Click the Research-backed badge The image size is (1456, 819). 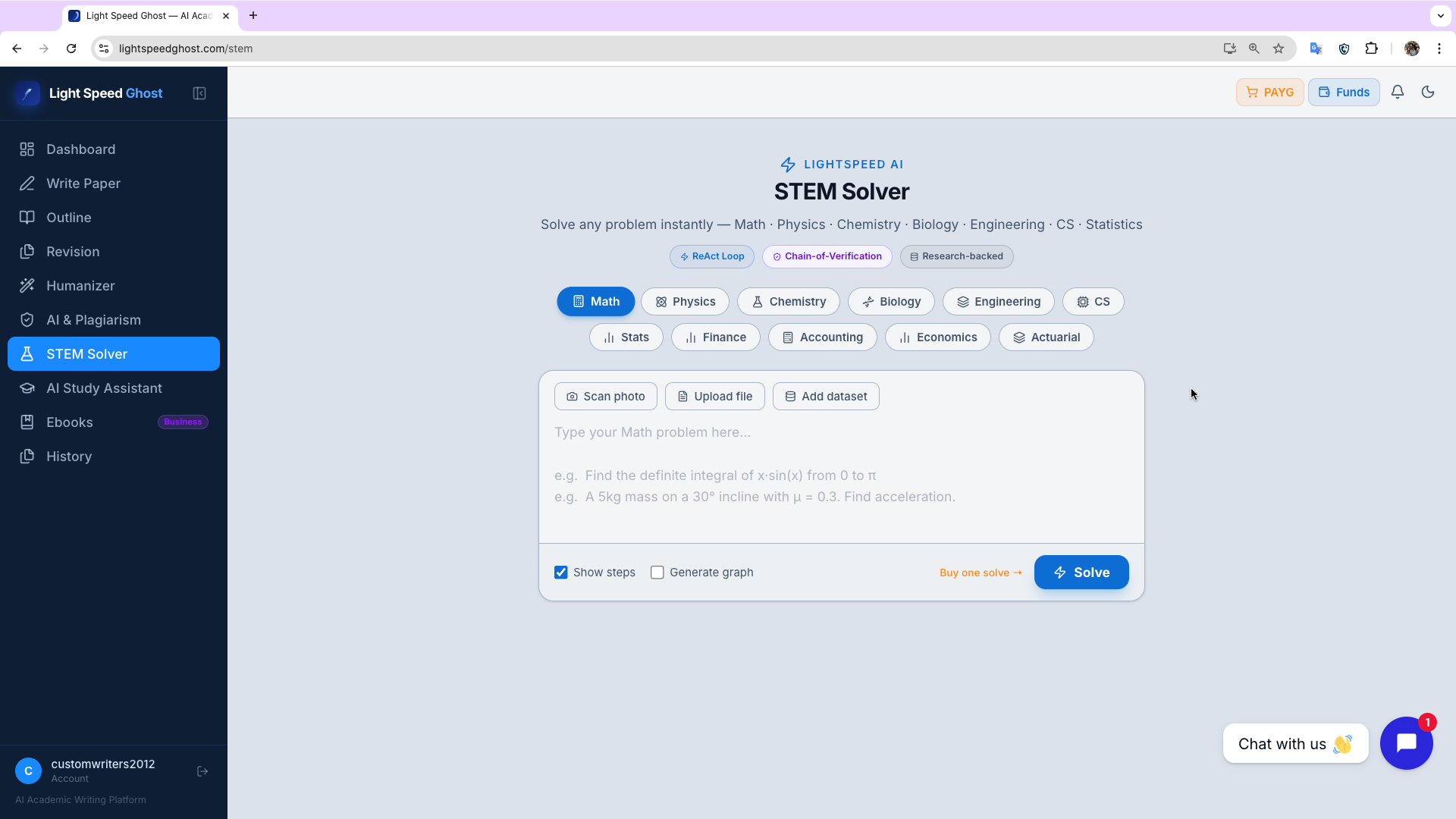[x=957, y=256]
